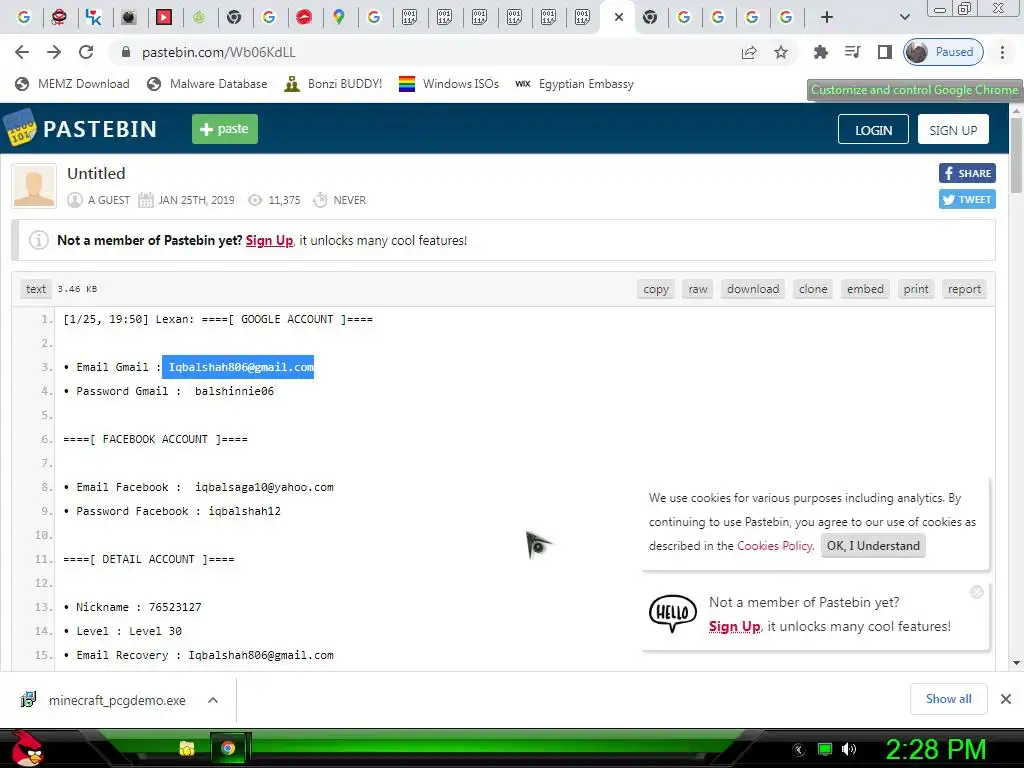
Task: Dismiss the HELLO sign-up popup
Action: (977, 592)
